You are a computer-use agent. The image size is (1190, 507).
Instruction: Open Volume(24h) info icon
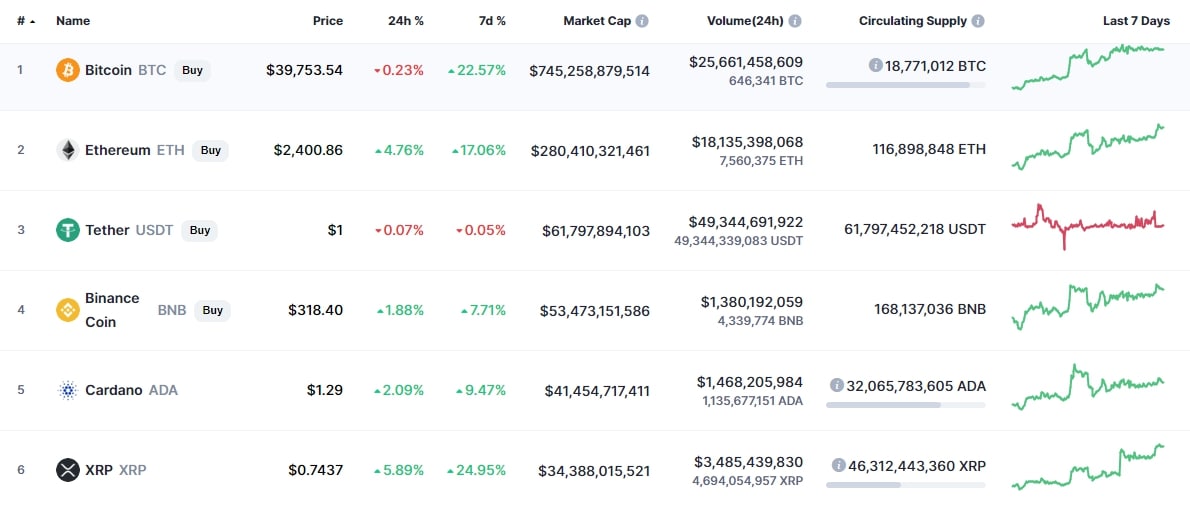pos(795,21)
